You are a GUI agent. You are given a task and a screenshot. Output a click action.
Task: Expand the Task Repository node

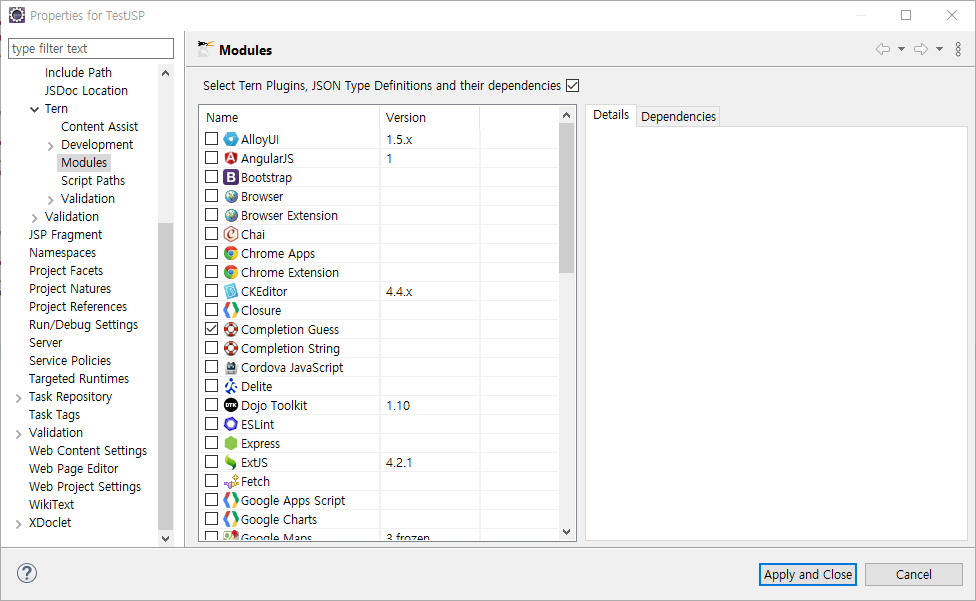click(x=18, y=398)
